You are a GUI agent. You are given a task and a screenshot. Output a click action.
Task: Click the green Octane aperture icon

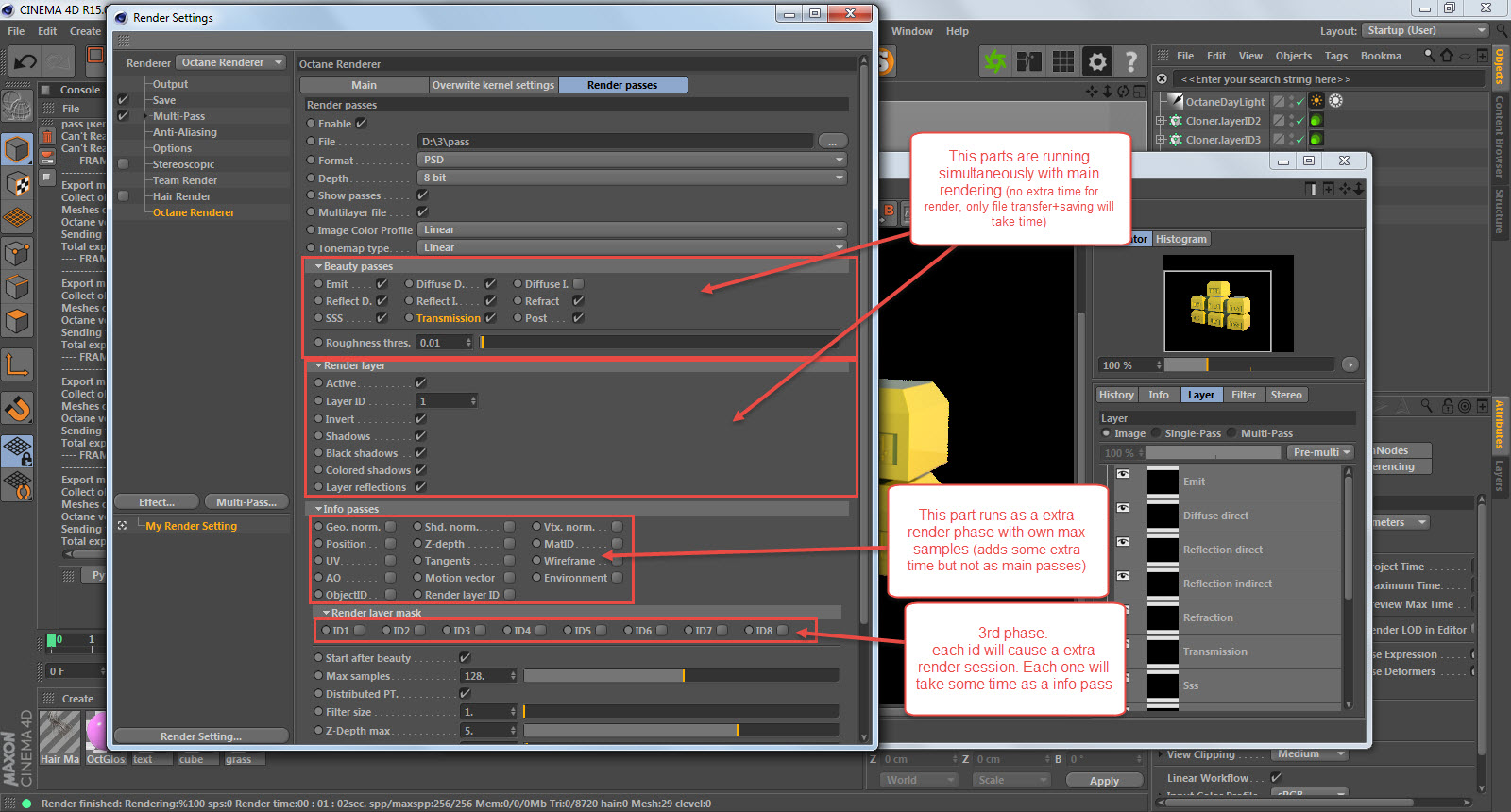pos(995,62)
